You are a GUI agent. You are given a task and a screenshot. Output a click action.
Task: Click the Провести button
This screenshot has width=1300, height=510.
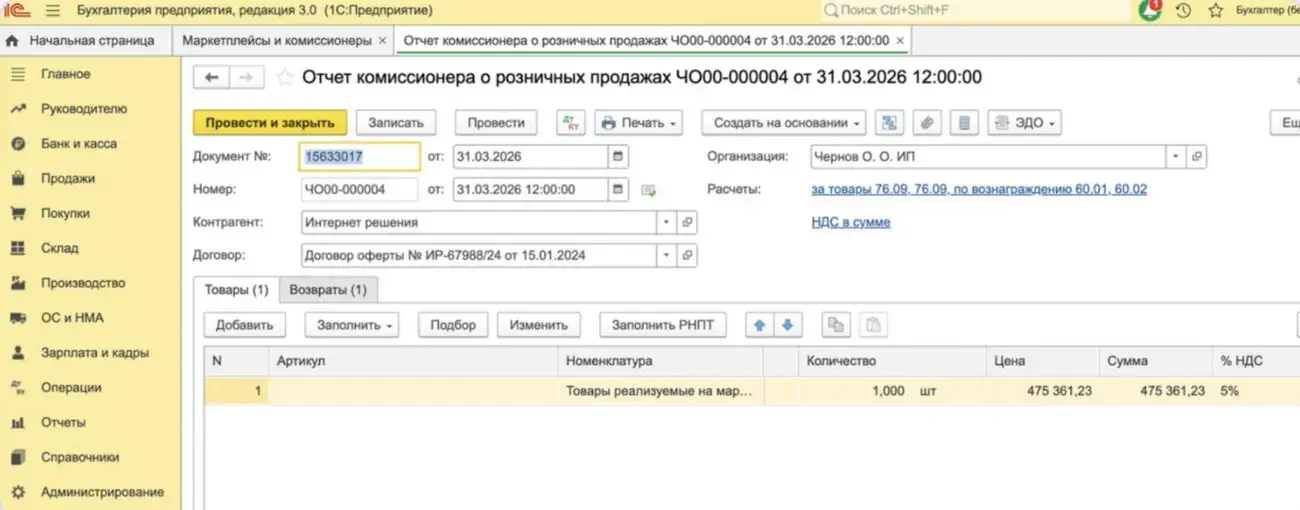click(496, 123)
